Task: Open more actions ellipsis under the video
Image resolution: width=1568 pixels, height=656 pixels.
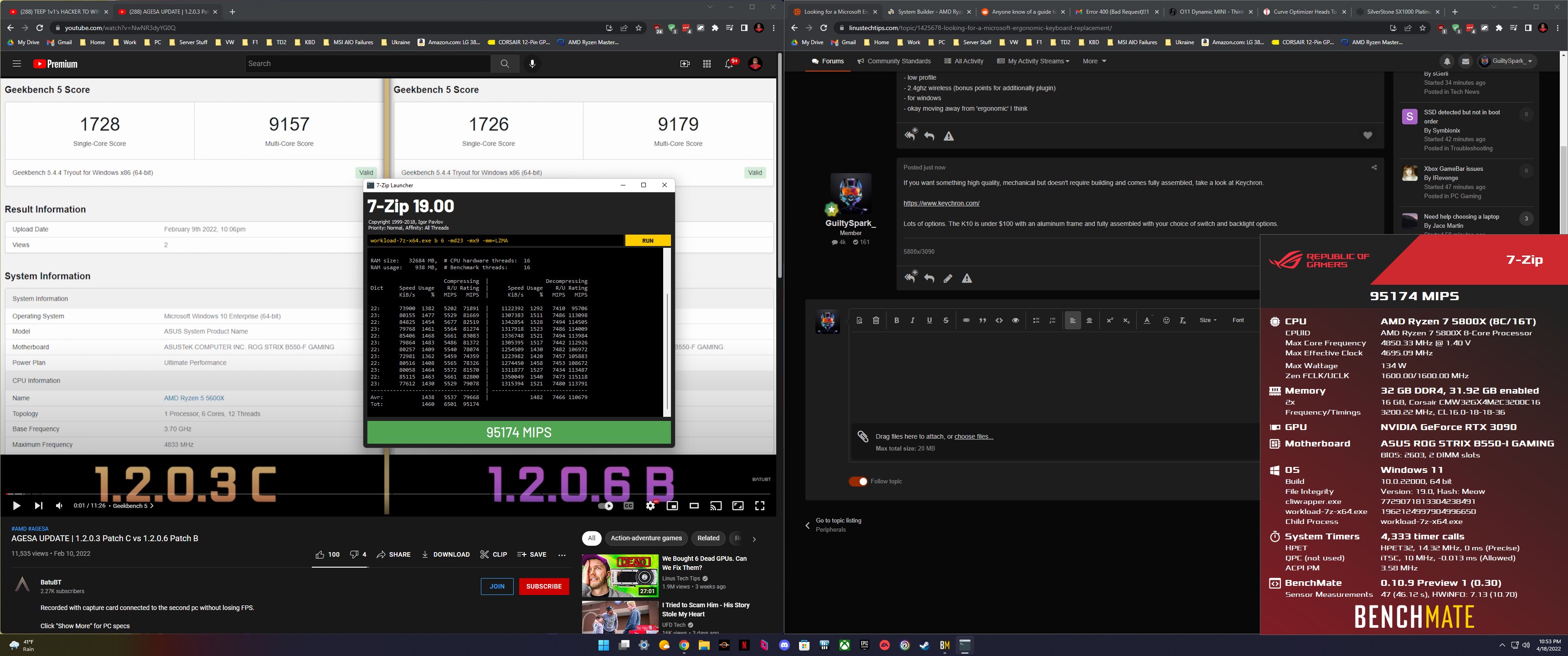Action: click(562, 554)
